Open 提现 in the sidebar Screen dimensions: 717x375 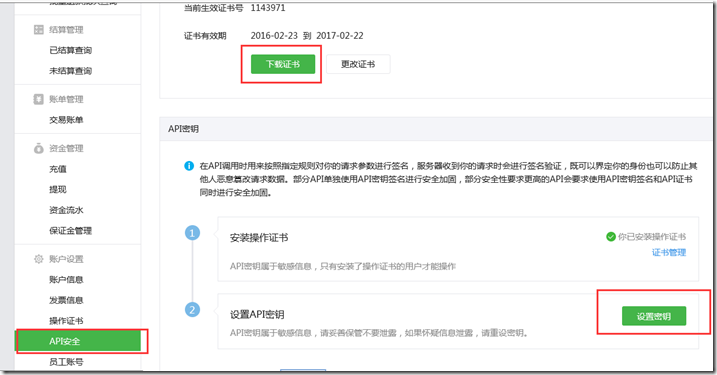click(x=58, y=189)
